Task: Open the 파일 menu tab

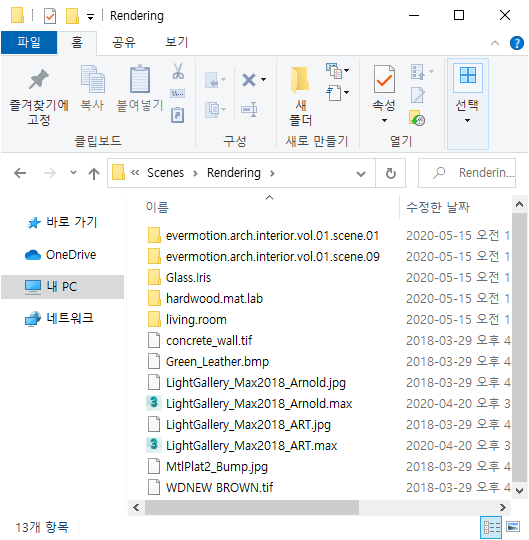Action: pyautogui.click(x=29, y=43)
